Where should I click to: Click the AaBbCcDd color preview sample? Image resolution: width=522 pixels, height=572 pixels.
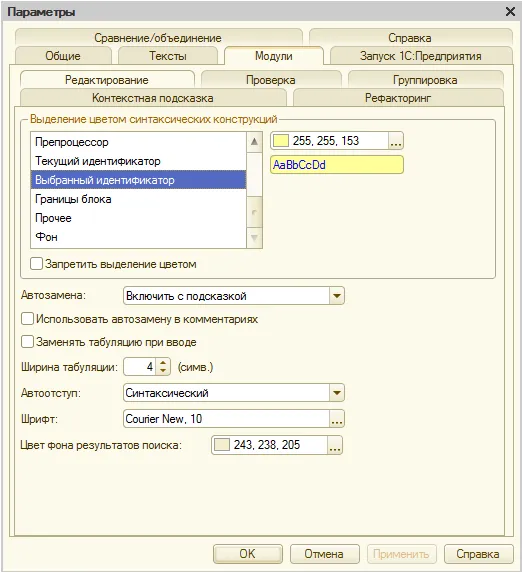coord(337,165)
